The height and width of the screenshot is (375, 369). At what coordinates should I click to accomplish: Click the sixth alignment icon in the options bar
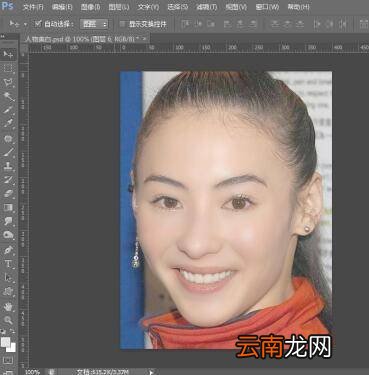253,24
